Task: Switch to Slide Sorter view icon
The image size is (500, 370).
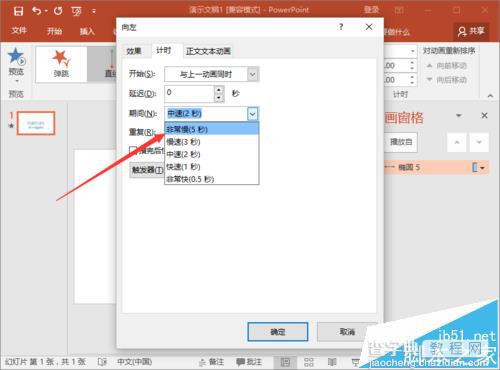Action: point(309,362)
